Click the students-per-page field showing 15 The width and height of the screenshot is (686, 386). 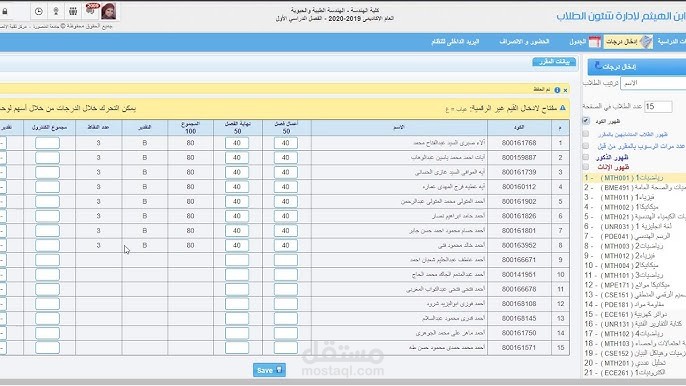point(658,106)
